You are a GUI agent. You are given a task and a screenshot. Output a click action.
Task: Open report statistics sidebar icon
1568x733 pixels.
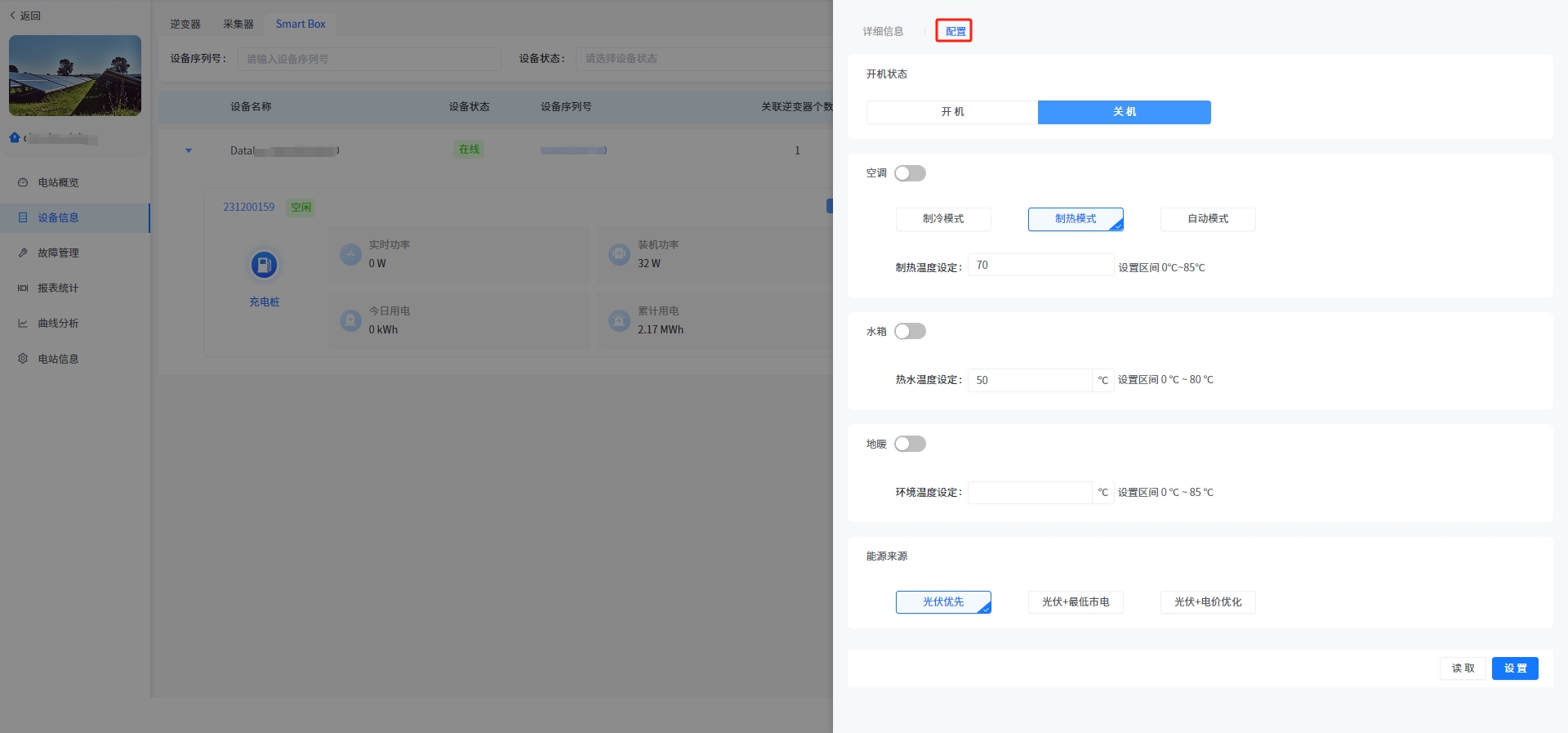click(23, 288)
